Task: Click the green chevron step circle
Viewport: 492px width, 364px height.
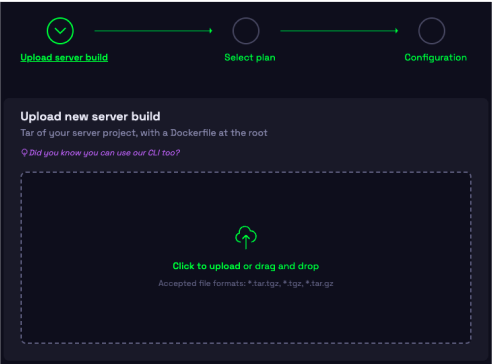Action: 60,31
